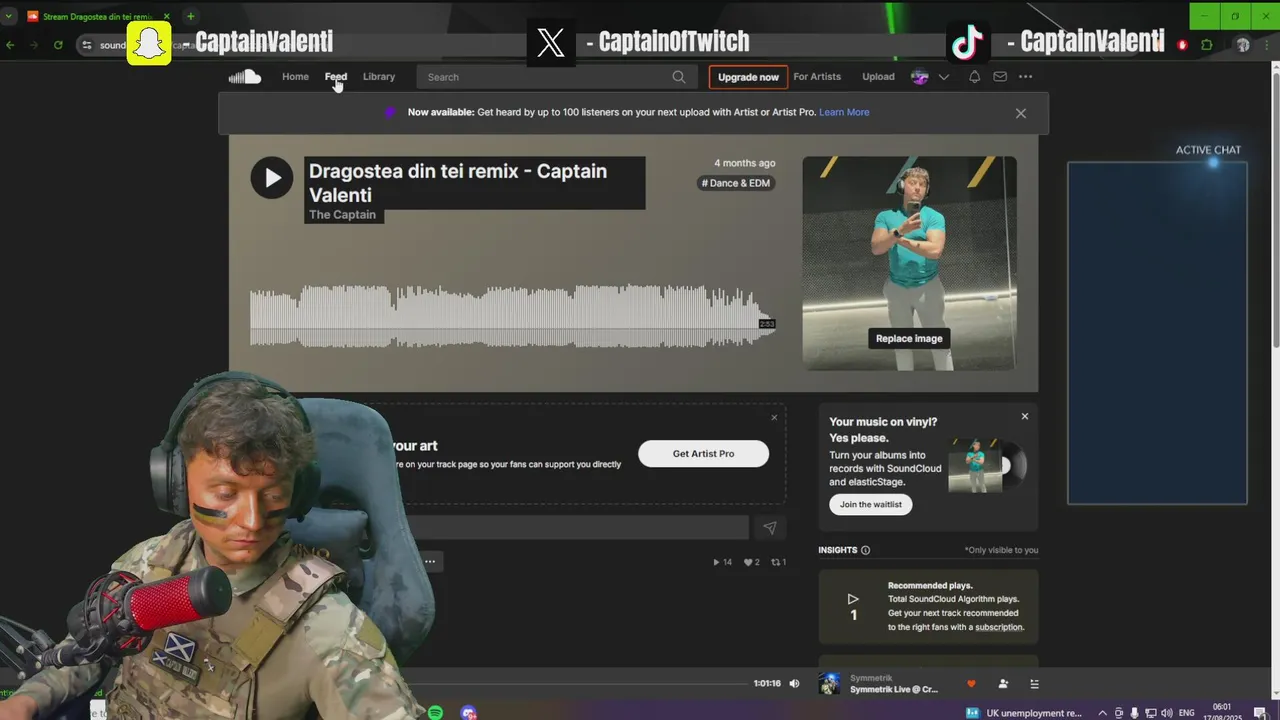Viewport: 1280px width, 720px height.
Task: Open Symmetrik Live track title in player
Action: click(894, 690)
